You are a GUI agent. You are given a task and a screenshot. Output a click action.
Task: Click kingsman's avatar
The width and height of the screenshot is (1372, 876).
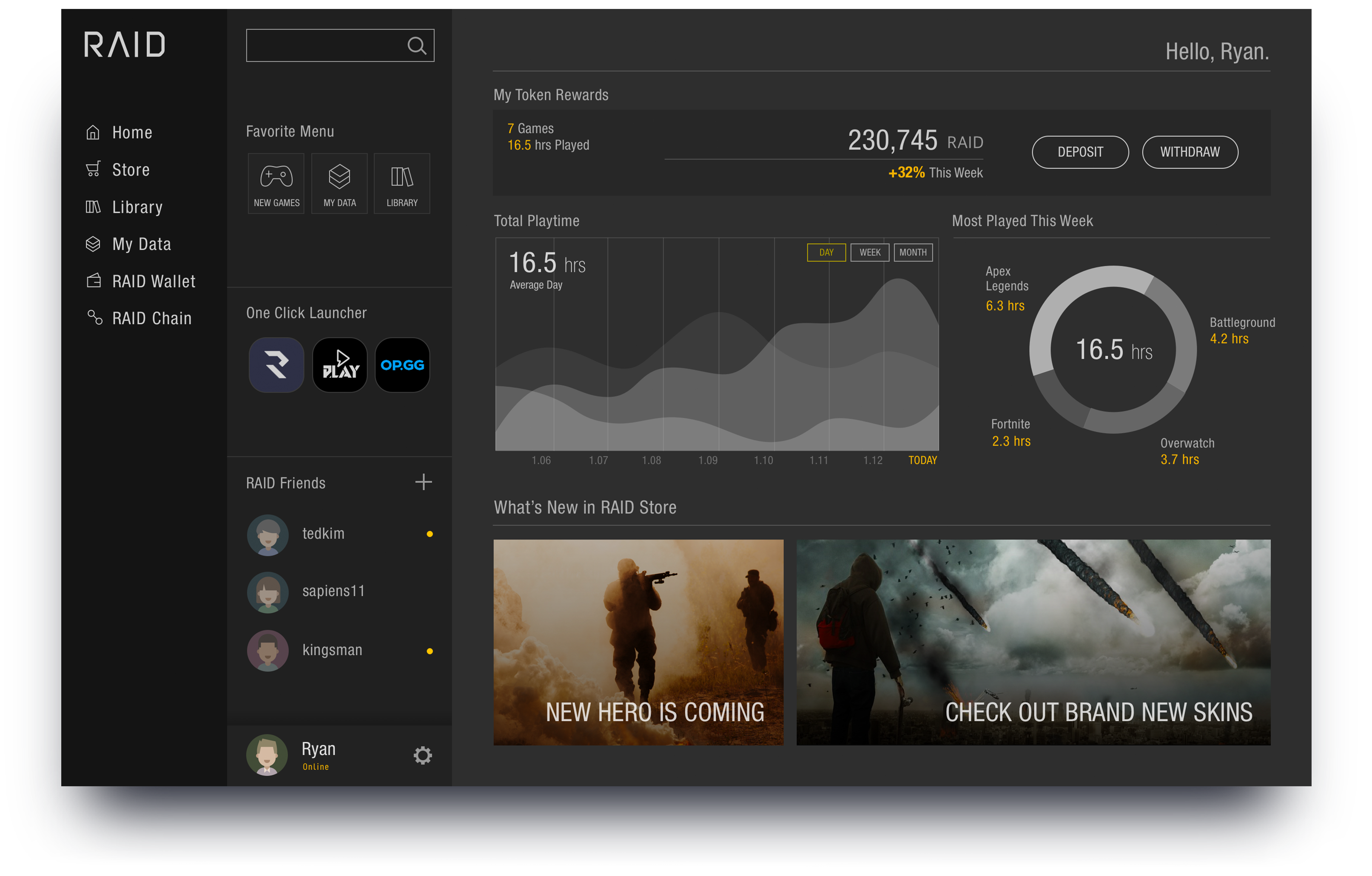pos(268,651)
